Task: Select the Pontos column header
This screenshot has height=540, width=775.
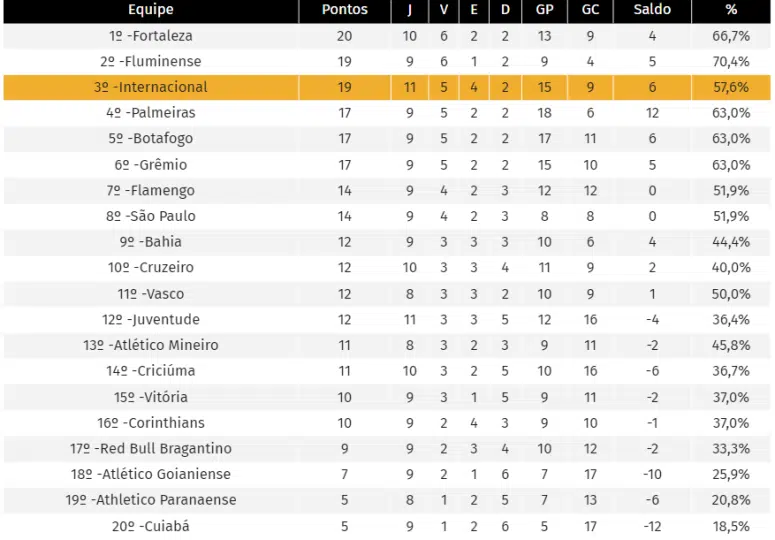Action: (x=344, y=10)
